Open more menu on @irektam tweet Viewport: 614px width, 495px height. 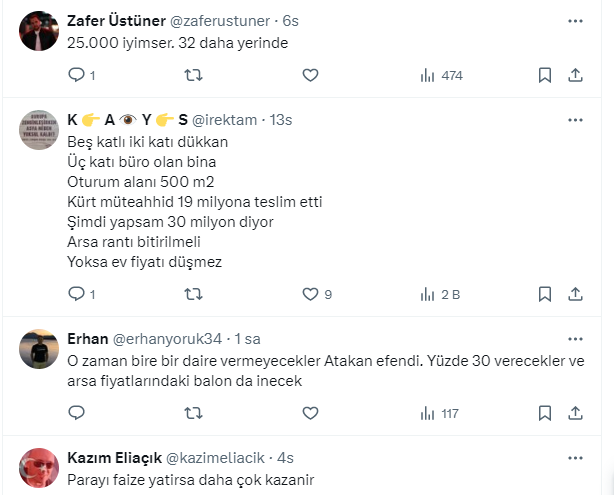coord(575,119)
